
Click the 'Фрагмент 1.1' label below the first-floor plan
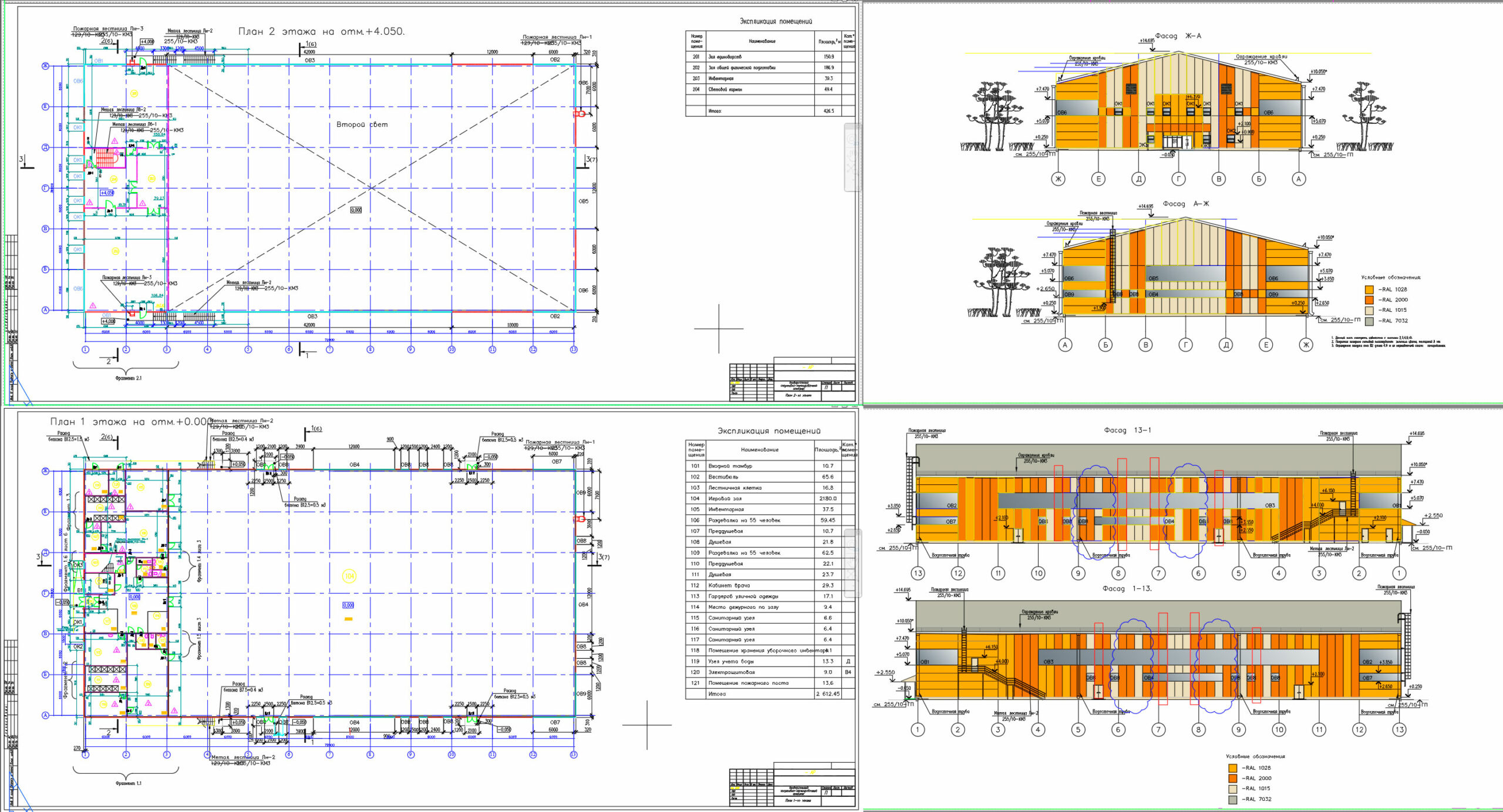(x=129, y=783)
